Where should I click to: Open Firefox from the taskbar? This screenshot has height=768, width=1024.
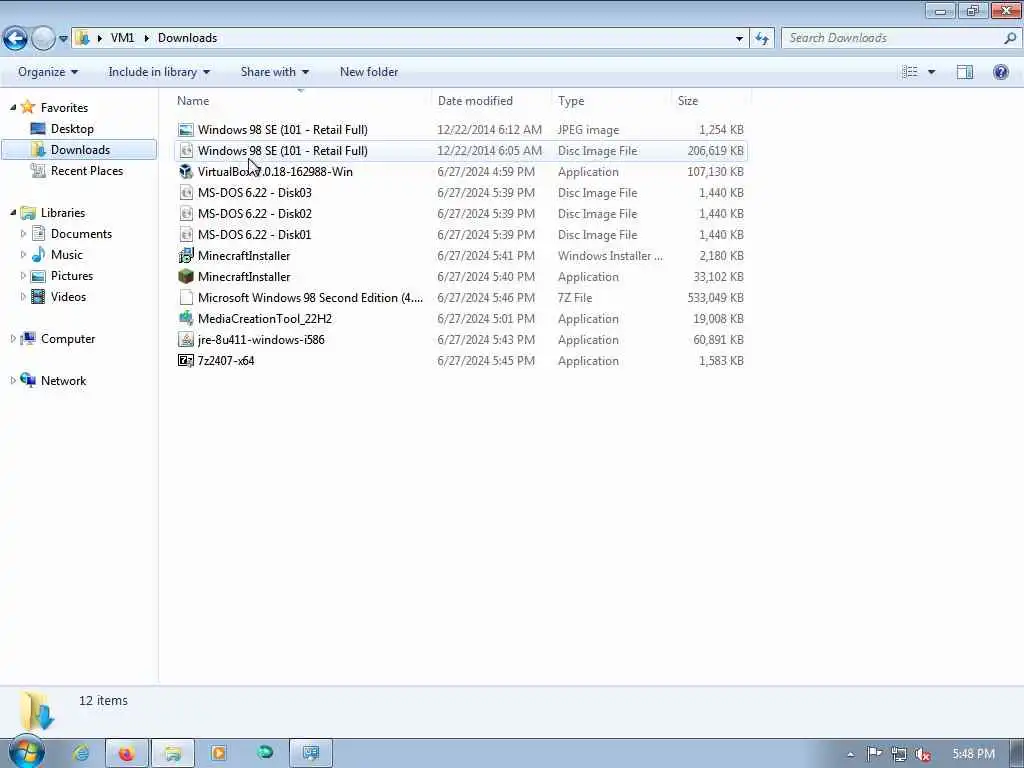point(127,753)
